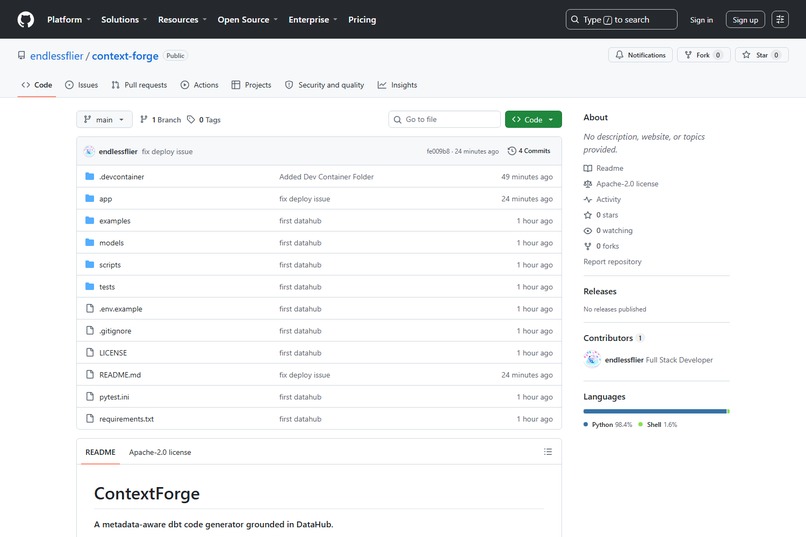This screenshot has width=806, height=537.
Task: Switch to the Insights tab
Action: (x=397, y=85)
